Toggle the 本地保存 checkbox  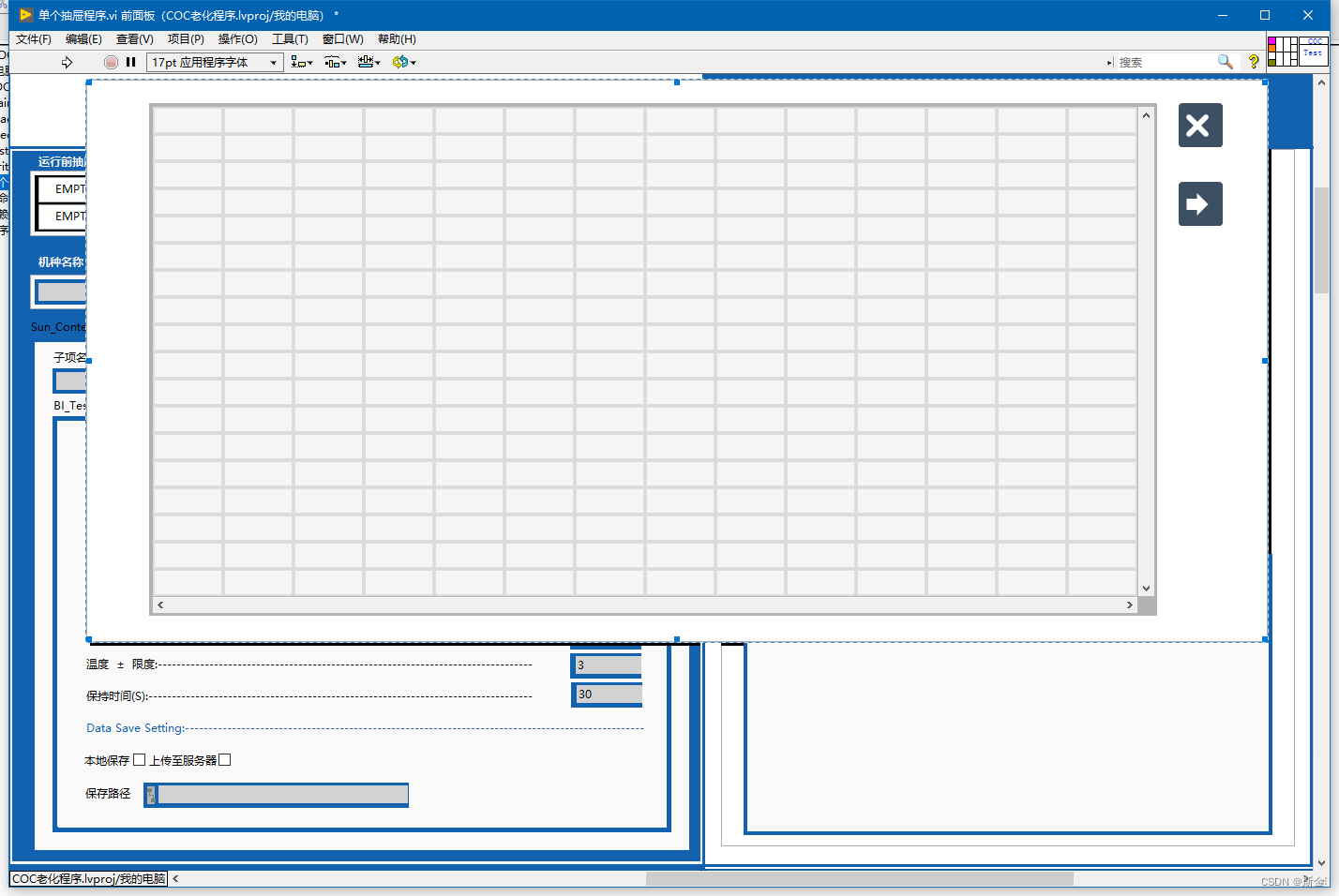coord(139,760)
